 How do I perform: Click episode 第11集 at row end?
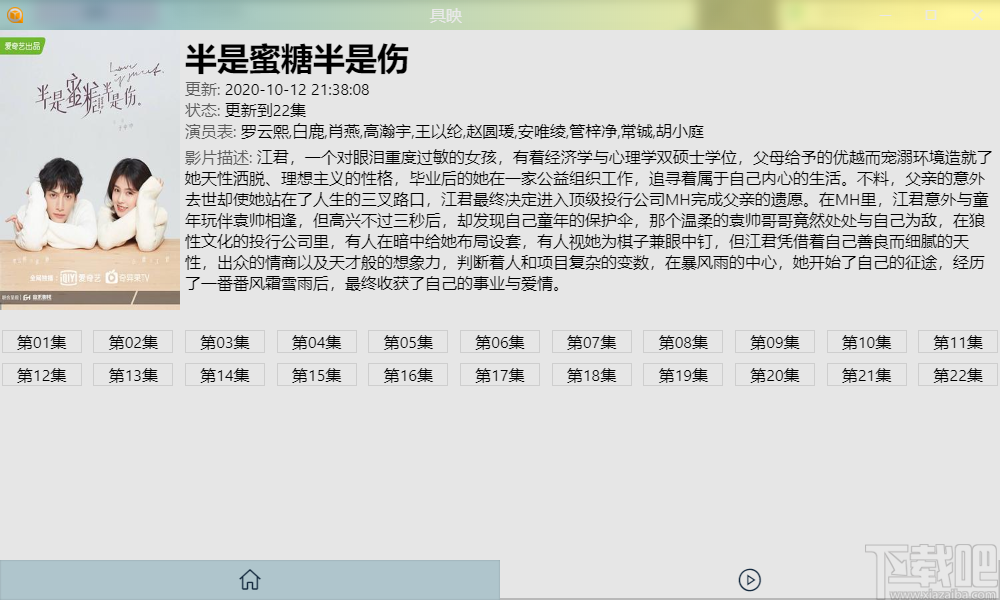957,341
